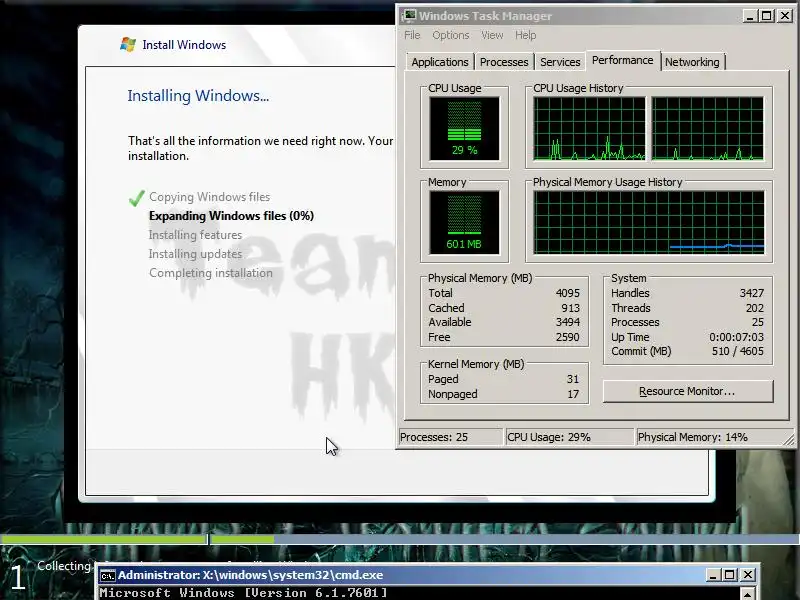
Task: Click the Resource Monitor button
Action: pos(688,391)
